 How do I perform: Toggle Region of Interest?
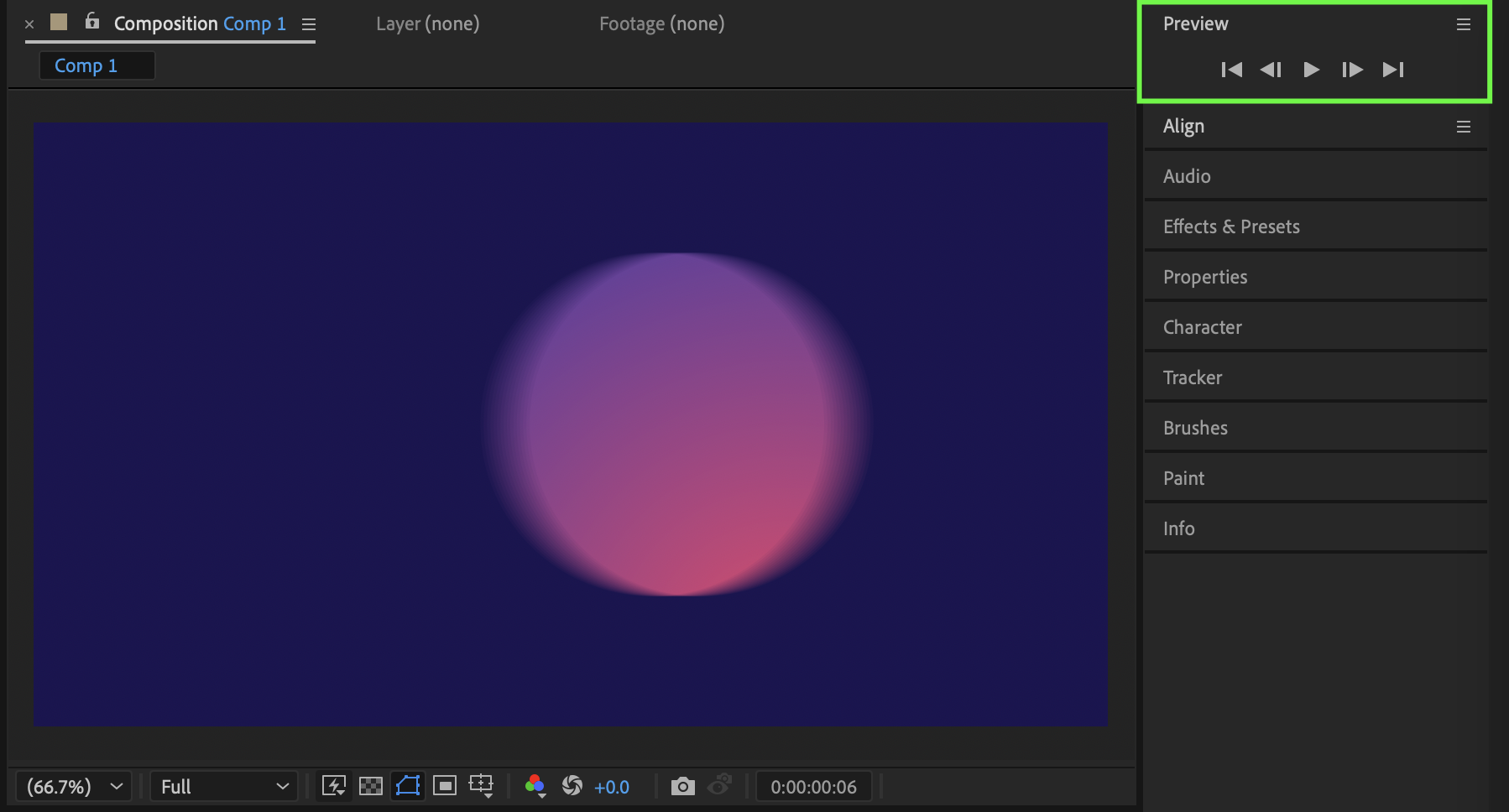[x=445, y=786]
